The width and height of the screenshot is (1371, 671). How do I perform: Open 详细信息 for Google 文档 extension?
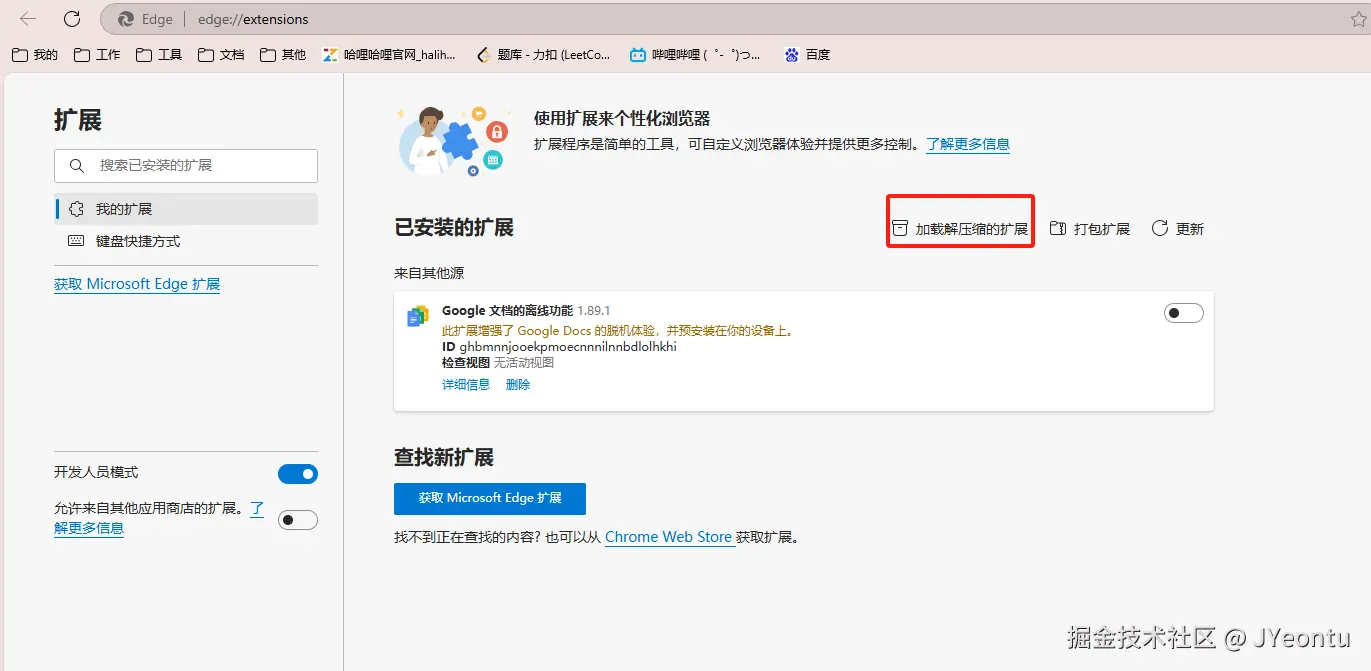pos(466,384)
